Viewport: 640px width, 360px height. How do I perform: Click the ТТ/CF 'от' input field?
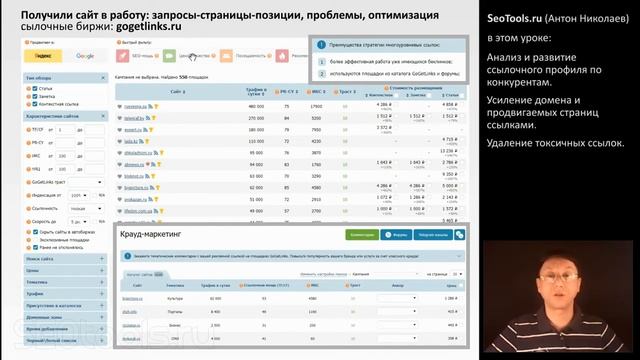coord(66,130)
